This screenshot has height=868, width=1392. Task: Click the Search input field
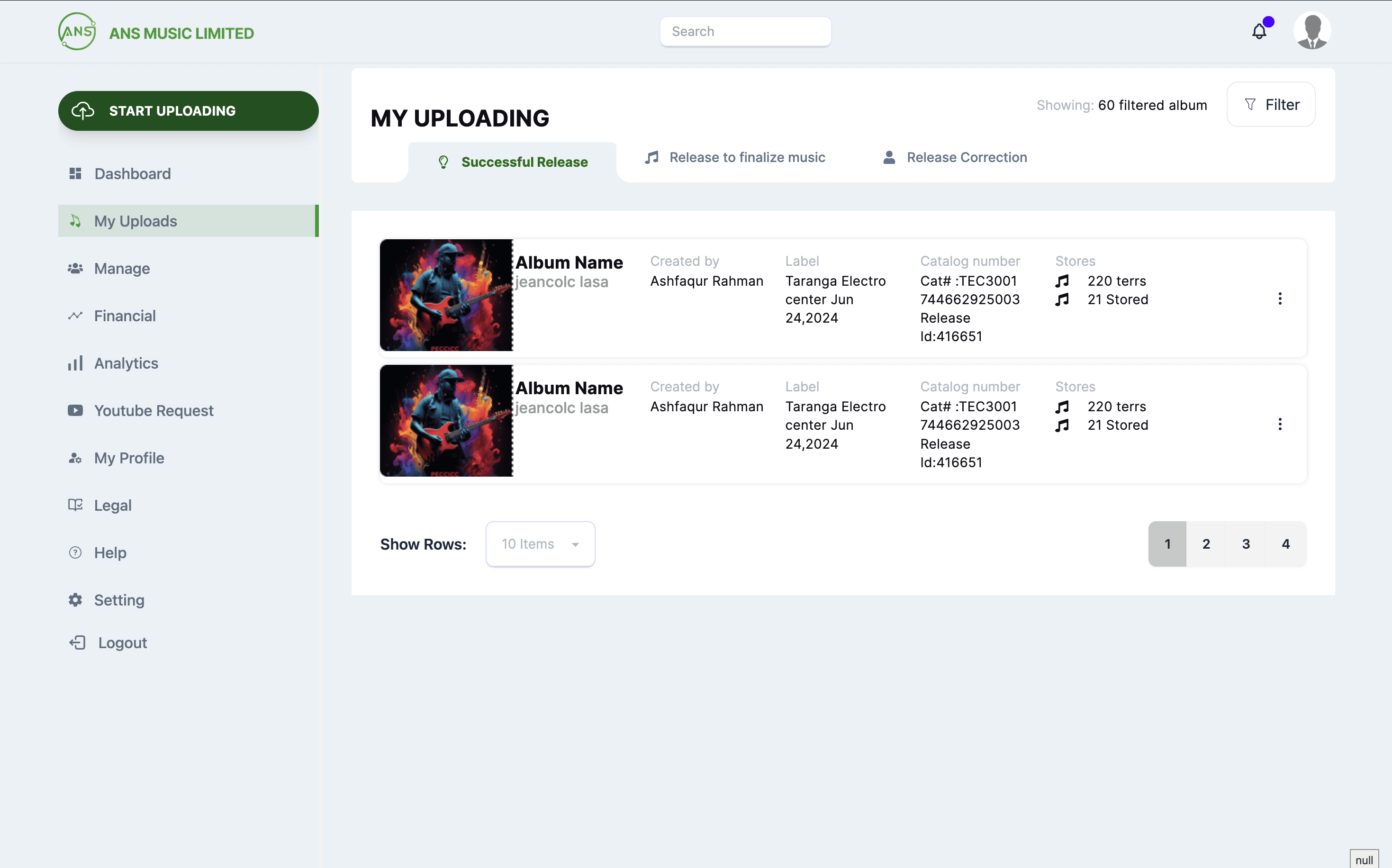[745, 32]
